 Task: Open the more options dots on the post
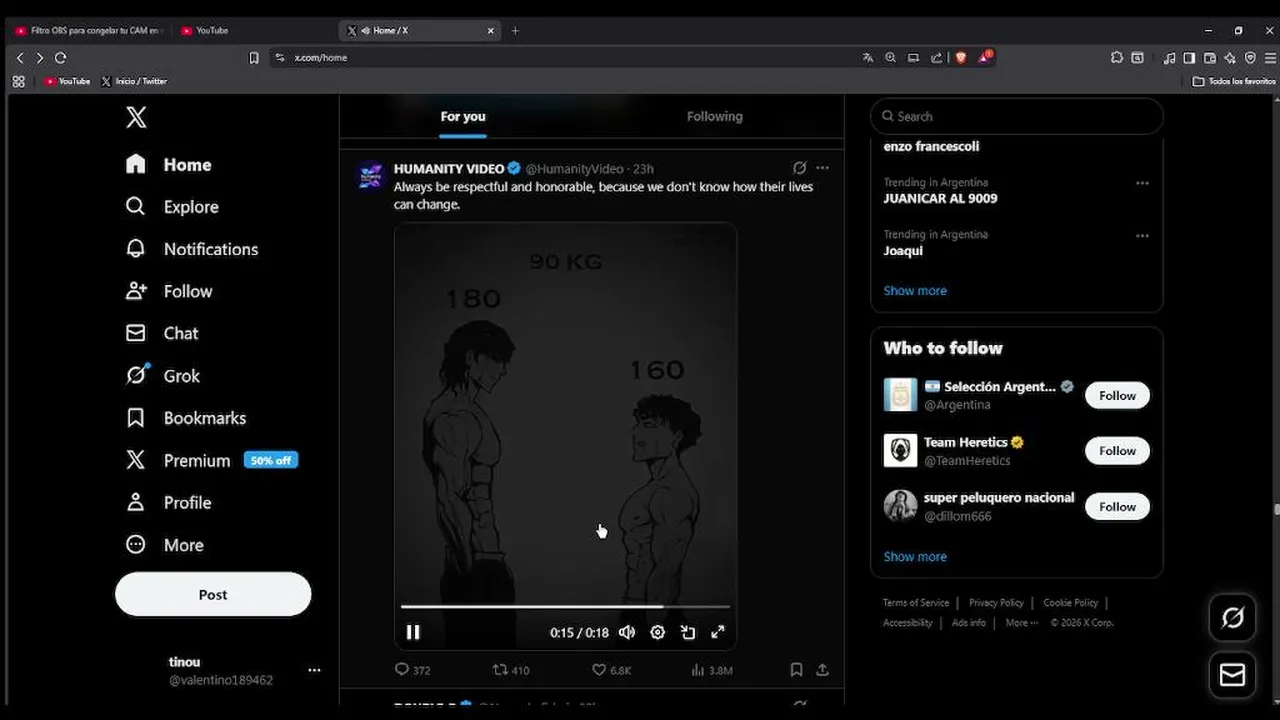click(x=822, y=168)
